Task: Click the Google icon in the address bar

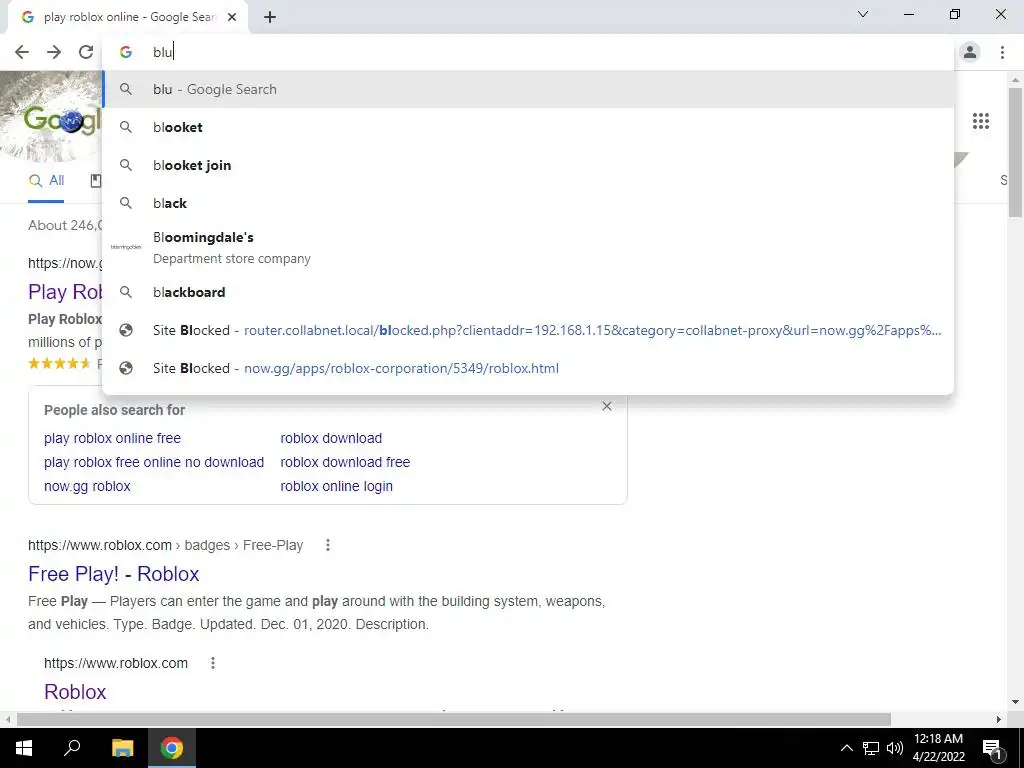Action: [x=126, y=52]
